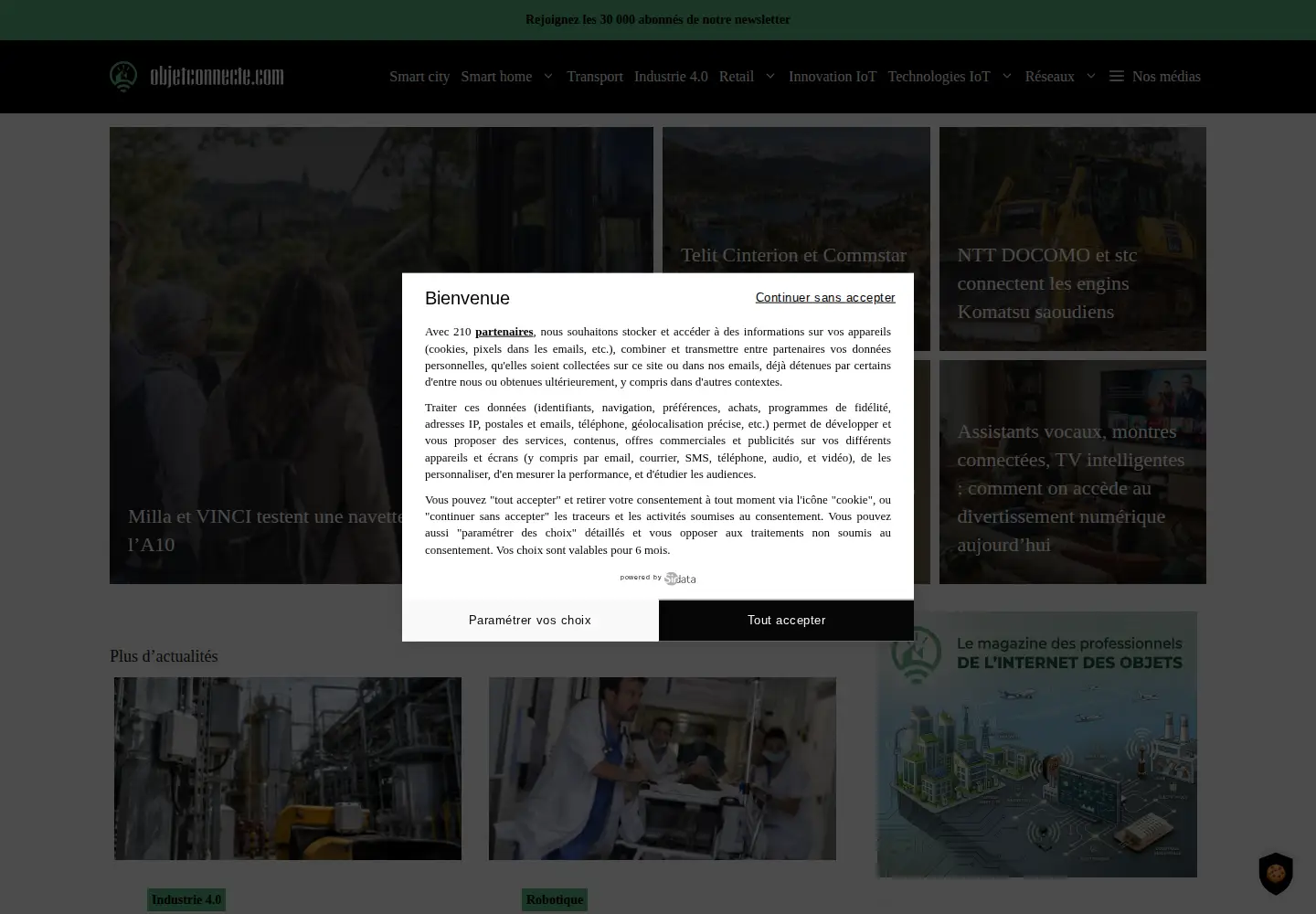Open the Transport menu item

[595, 77]
